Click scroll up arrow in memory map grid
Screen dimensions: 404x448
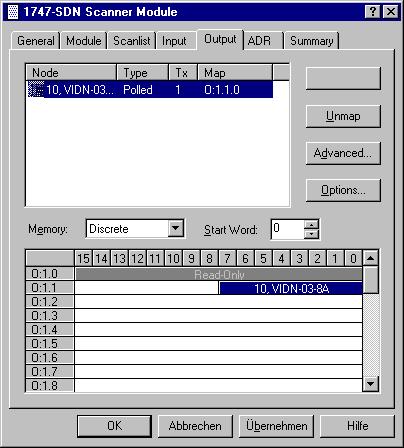(370, 258)
